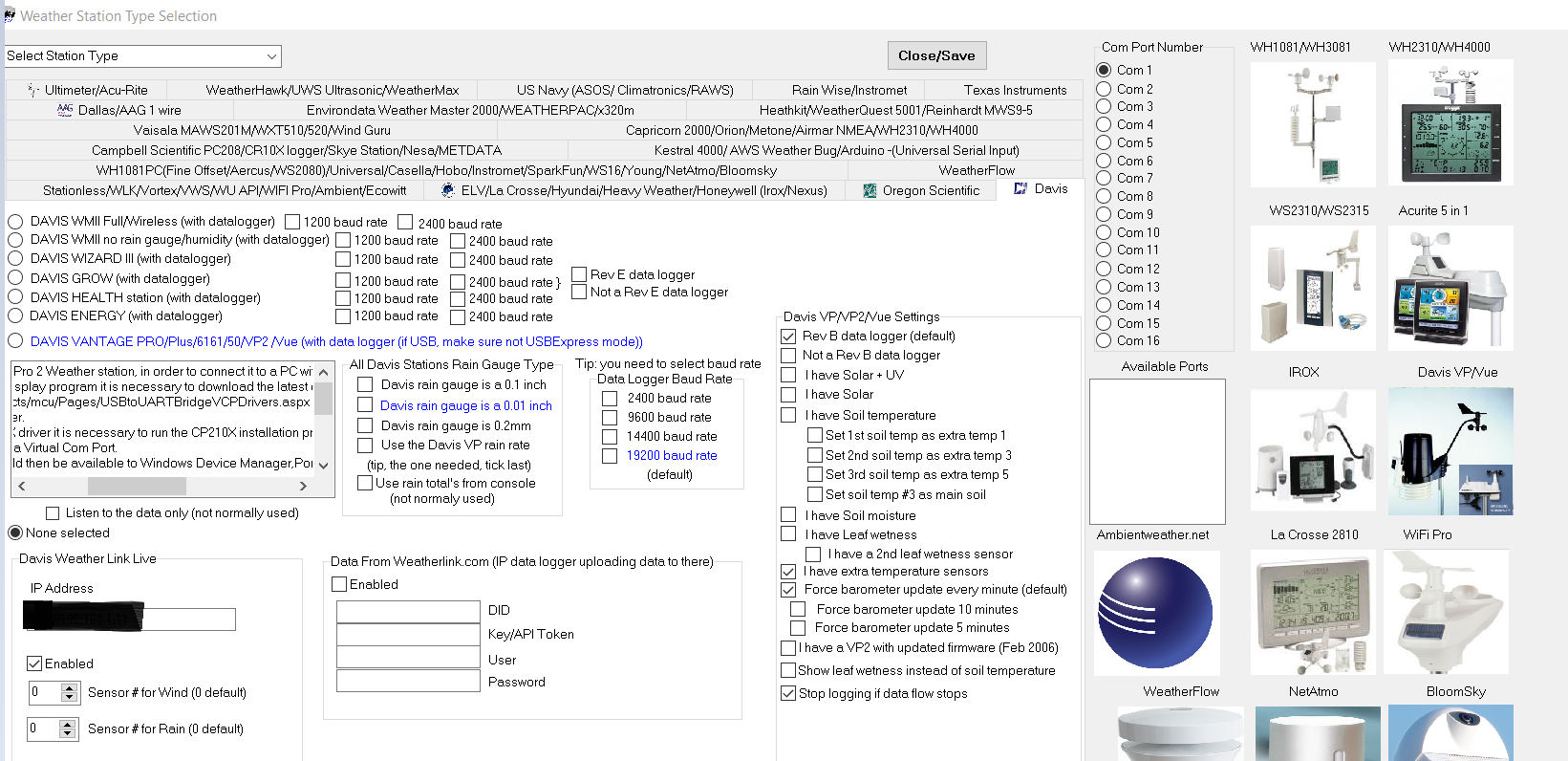The image size is (1568, 761).
Task: Click the window icon beside the Weather Station Type Selection title
Action: (10, 15)
